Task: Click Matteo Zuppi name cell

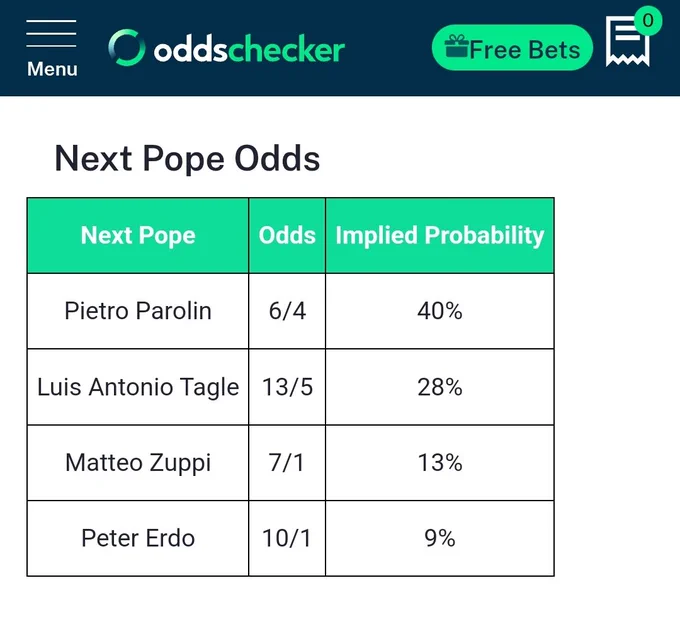Action: (x=138, y=463)
